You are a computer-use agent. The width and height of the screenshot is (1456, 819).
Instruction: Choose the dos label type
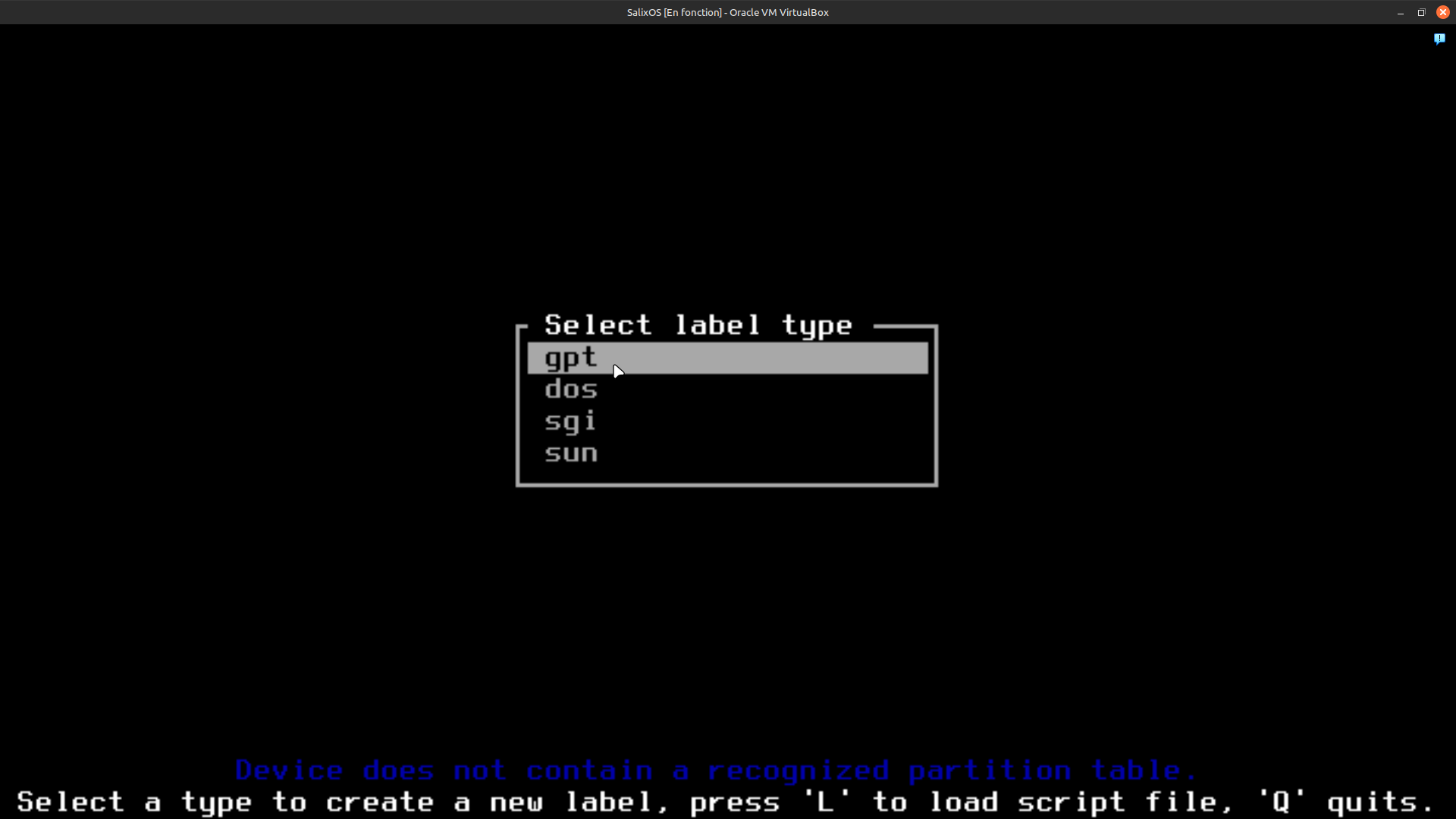[571, 390]
